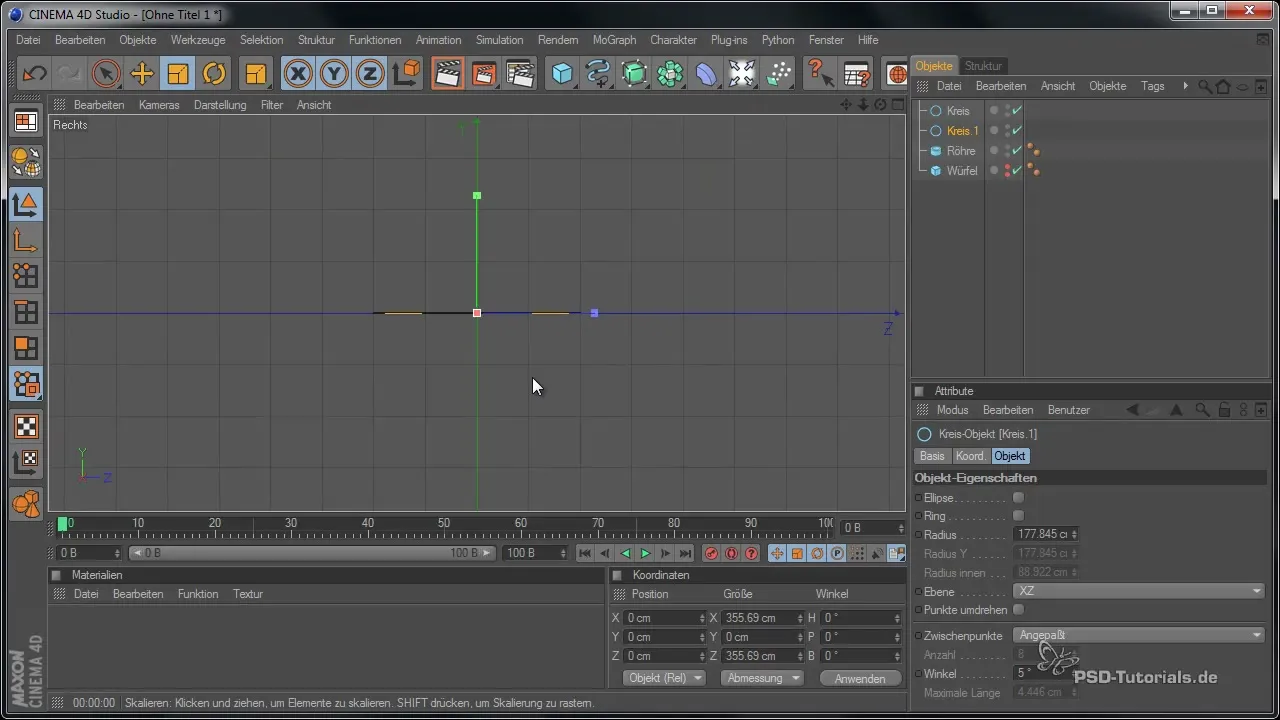Image resolution: width=1280 pixels, height=720 pixels.
Task: Open Datei menu in main menu bar
Action: (28, 40)
